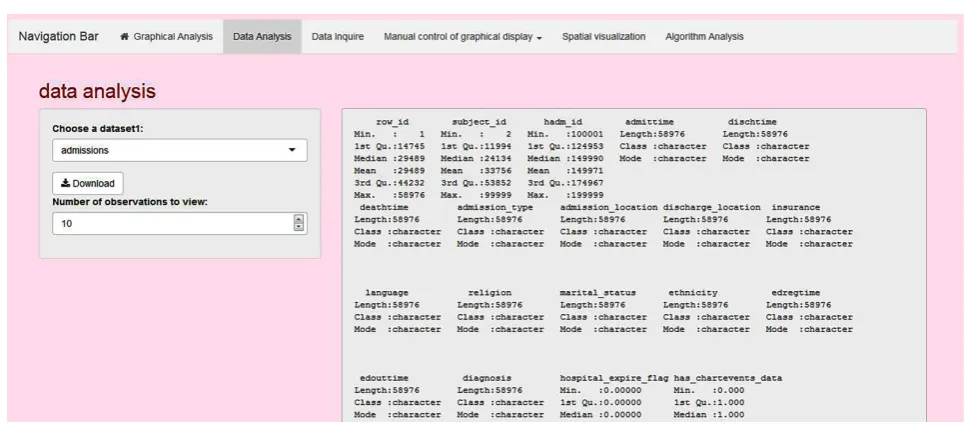Click the home icon beside Graphical Analysis
This screenshot has height=424, width=965.
(x=125, y=37)
